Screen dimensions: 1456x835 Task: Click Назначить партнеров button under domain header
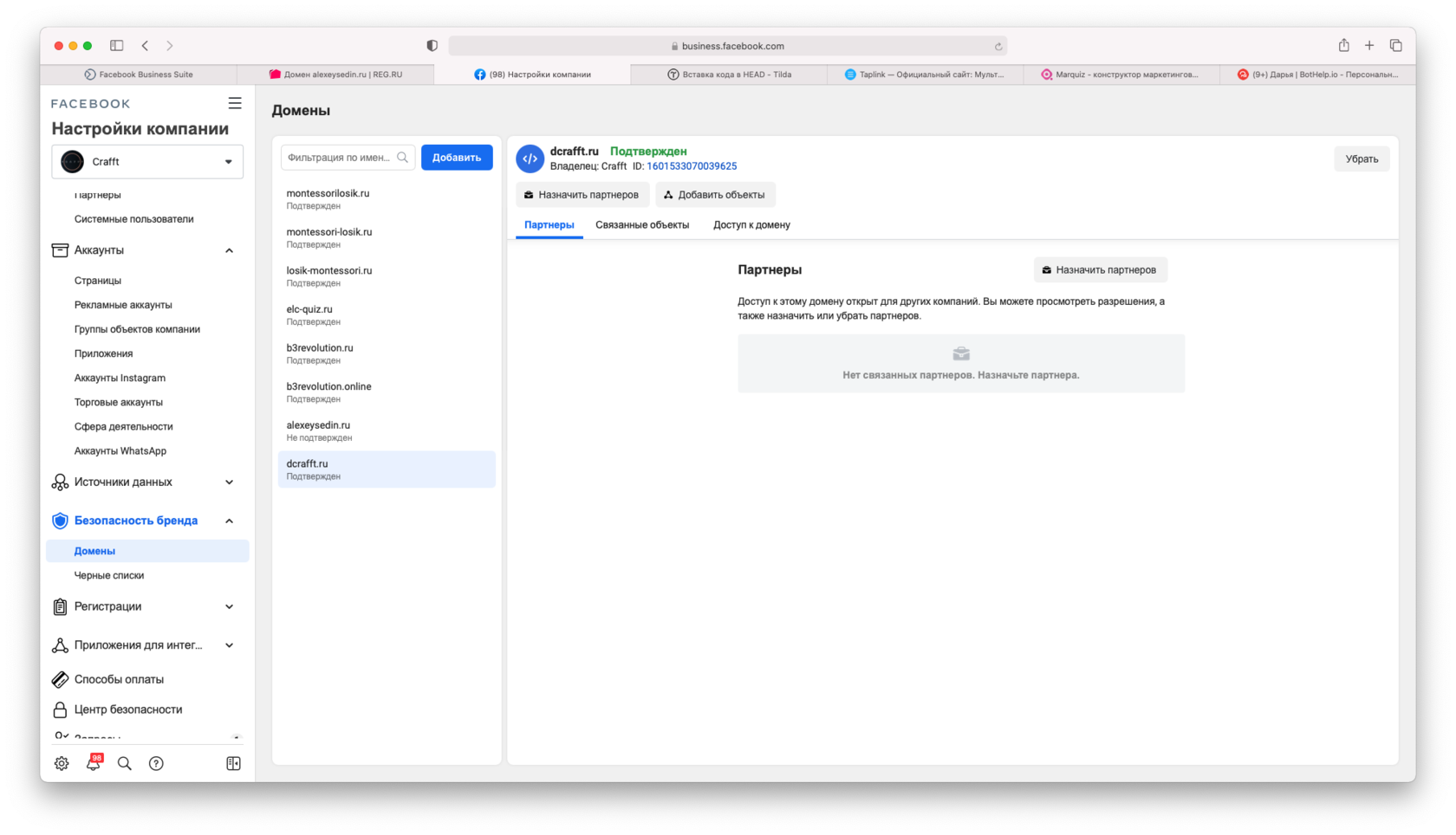(582, 195)
